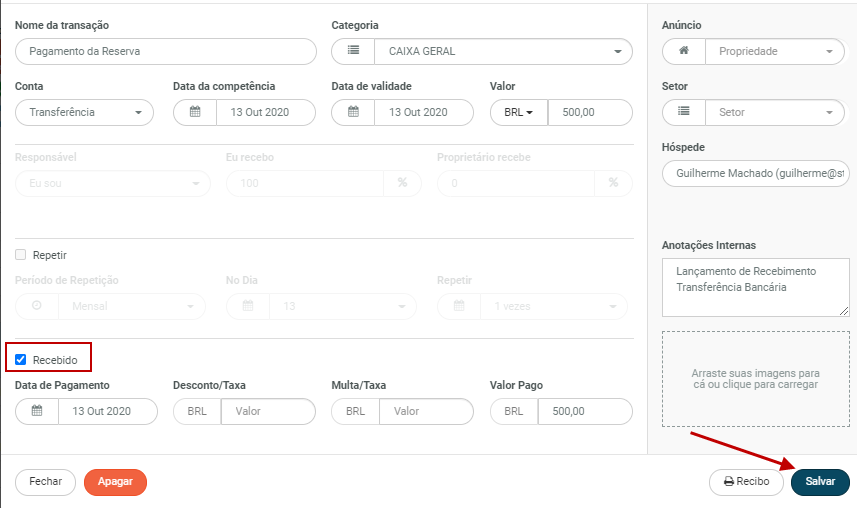Enable the Repetir checkbox
Screen dimensions: 857x508
point(21,255)
